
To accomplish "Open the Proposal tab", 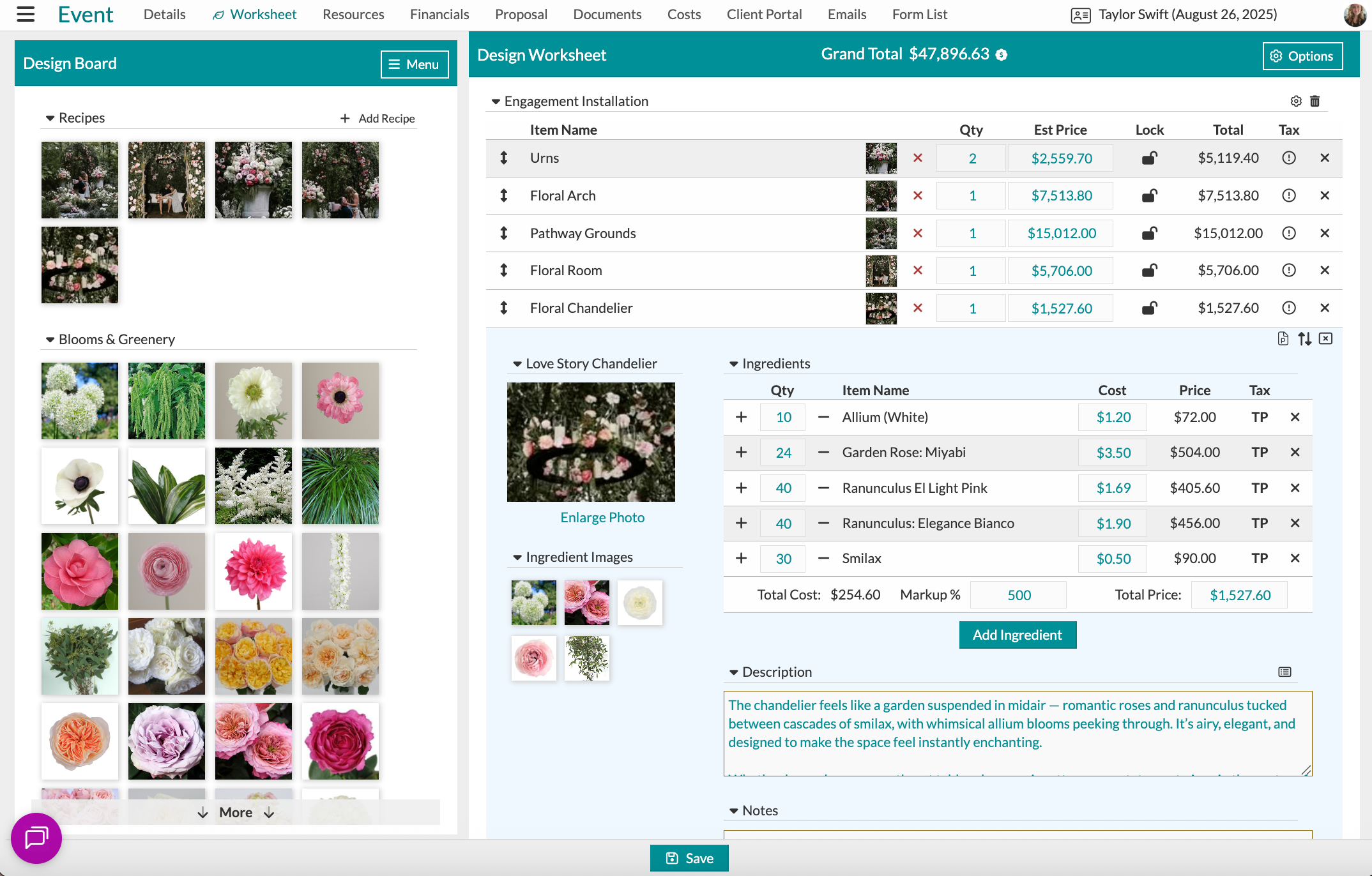I will coord(521,14).
